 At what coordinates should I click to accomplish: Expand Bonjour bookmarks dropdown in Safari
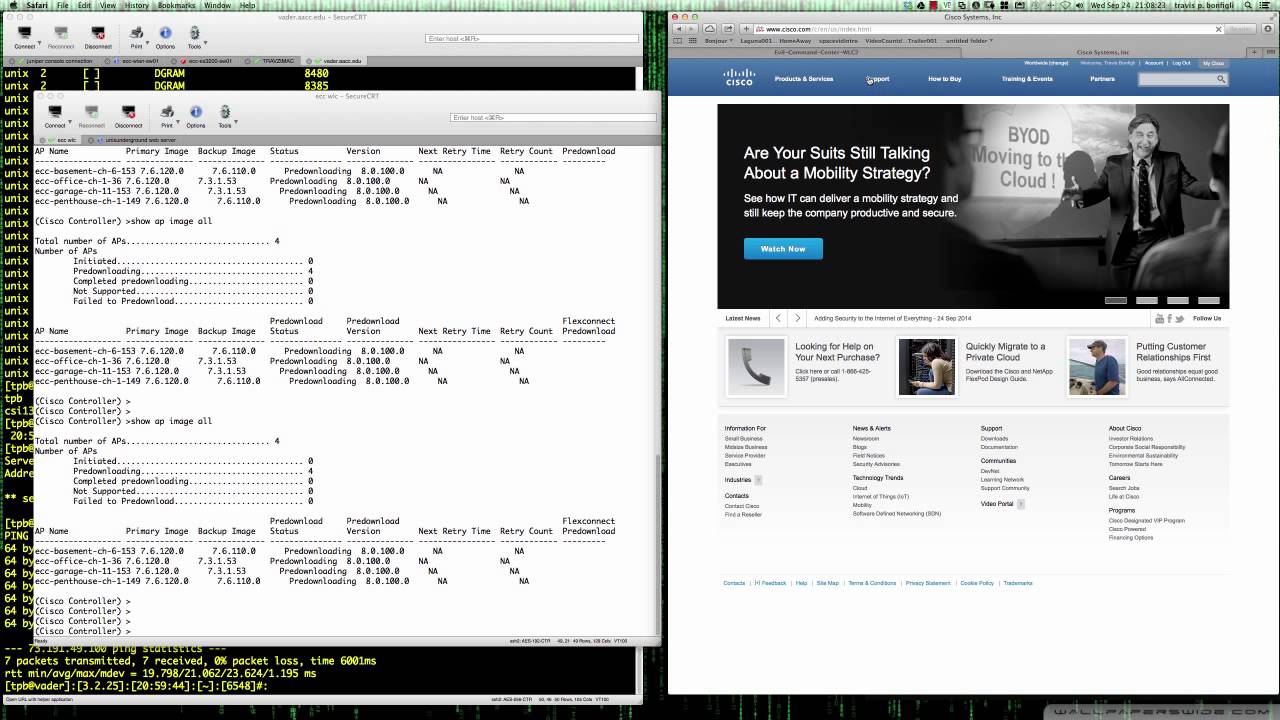pyautogui.click(x=733, y=41)
